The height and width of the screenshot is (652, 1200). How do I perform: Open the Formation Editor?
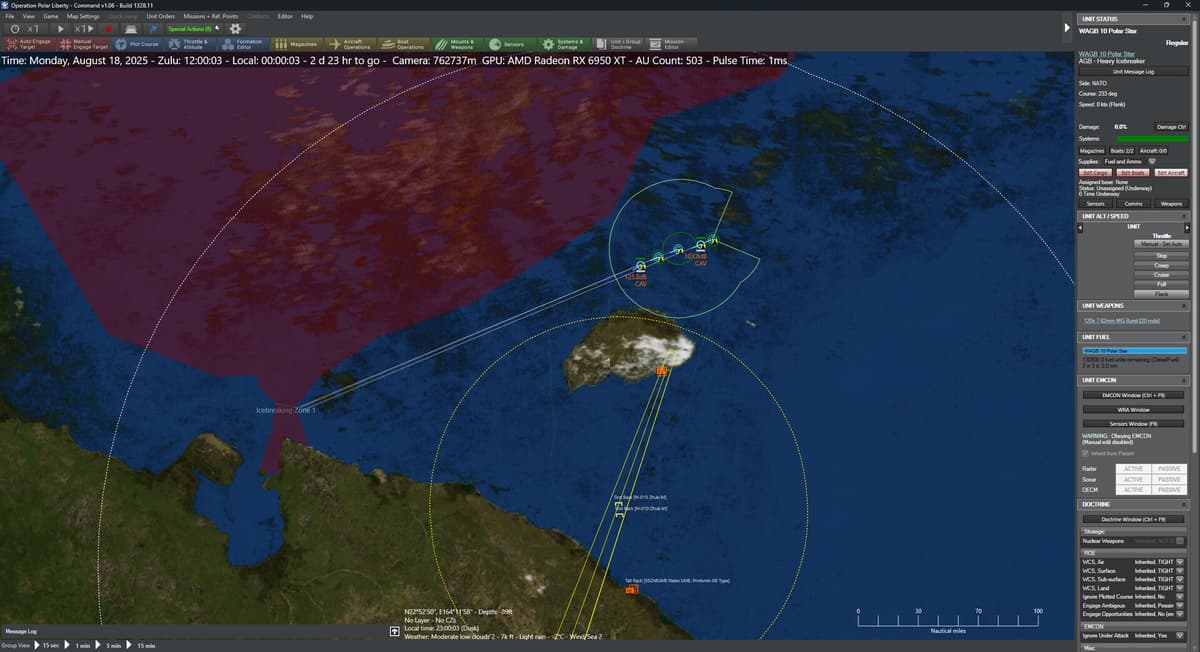(243, 44)
